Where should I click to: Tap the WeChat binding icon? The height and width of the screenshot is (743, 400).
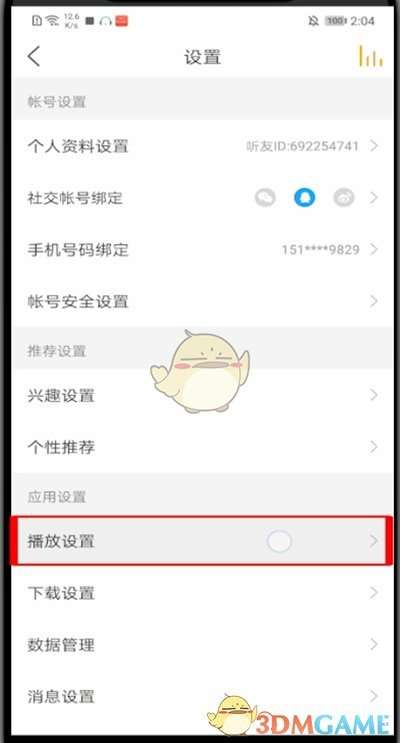coord(265,198)
